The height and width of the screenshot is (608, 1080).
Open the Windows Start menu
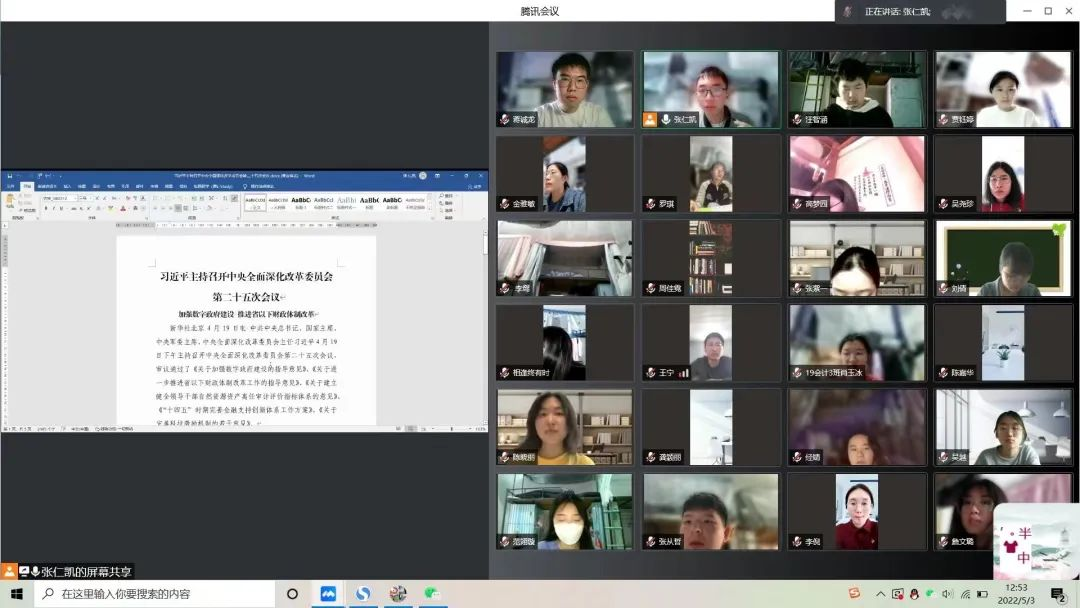(x=17, y=593)
